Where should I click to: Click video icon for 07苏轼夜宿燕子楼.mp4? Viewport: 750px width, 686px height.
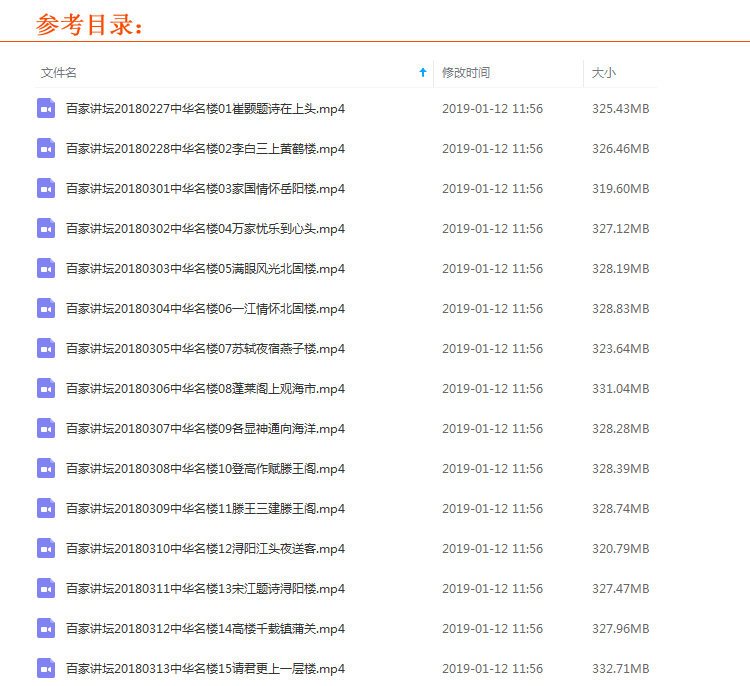(46, 348)
